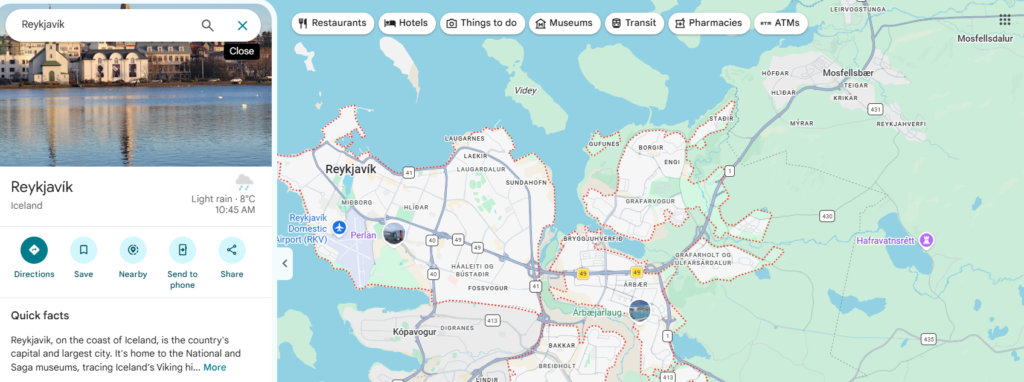Click the Grafarvogur district label
Image resolution: width=1024 pixels, height=382 pixels.
(x=650, y=202)
